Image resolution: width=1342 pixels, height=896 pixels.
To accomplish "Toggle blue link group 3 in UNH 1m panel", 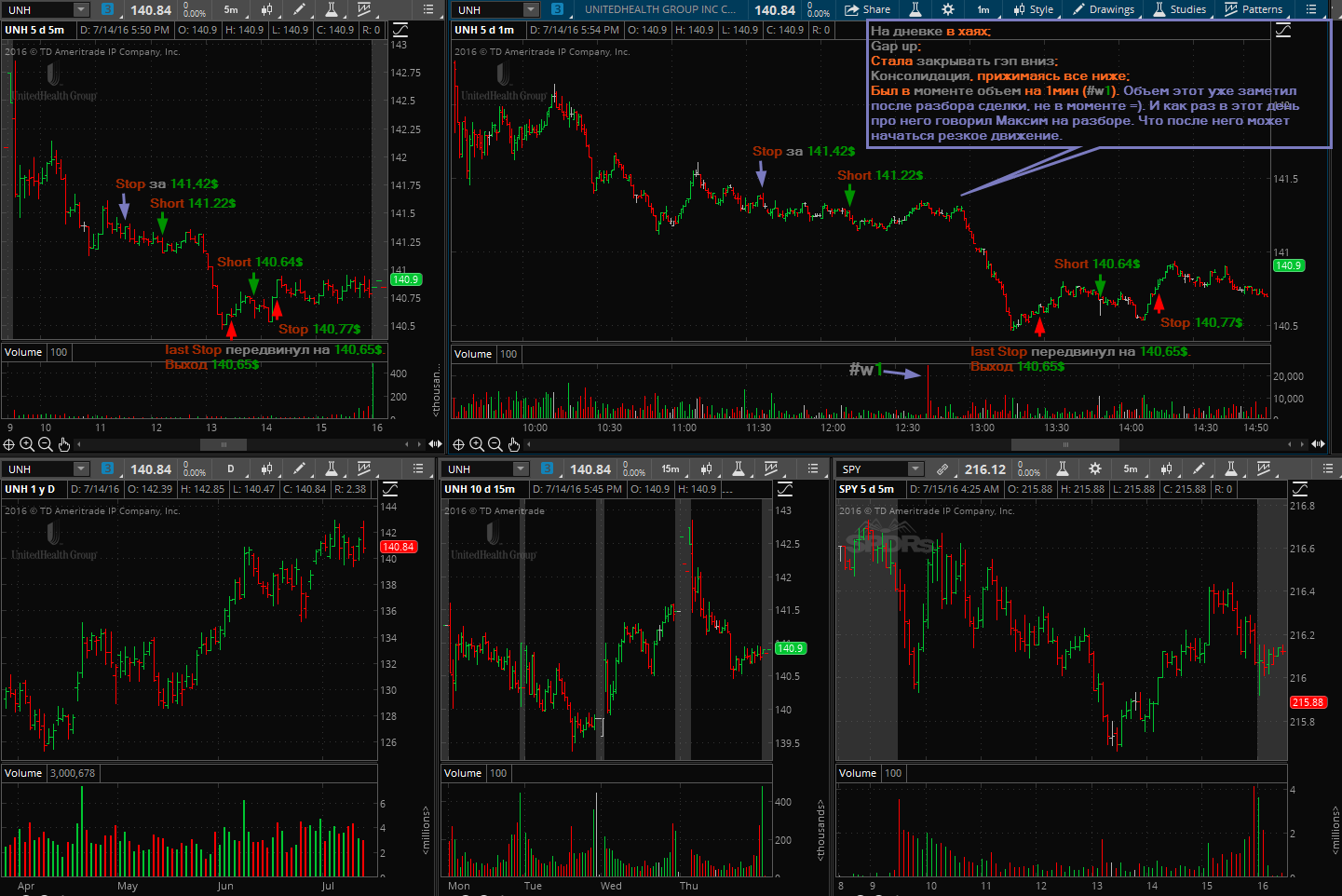I will 557,9.
